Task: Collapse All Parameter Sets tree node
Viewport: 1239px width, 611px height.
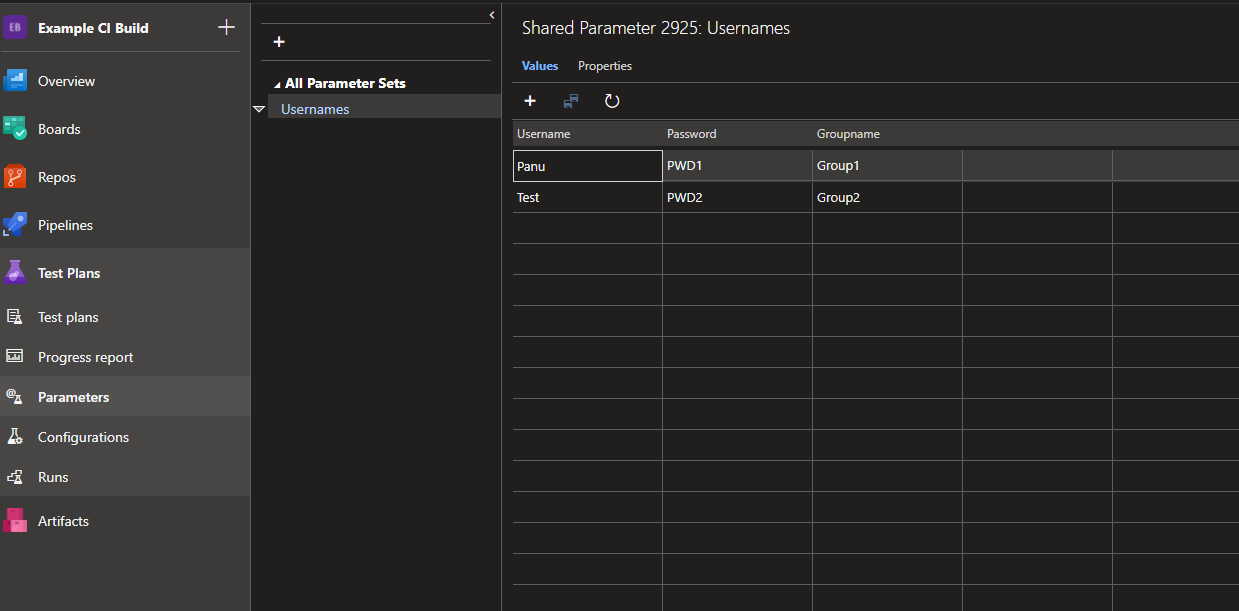Action: point(278,84)
